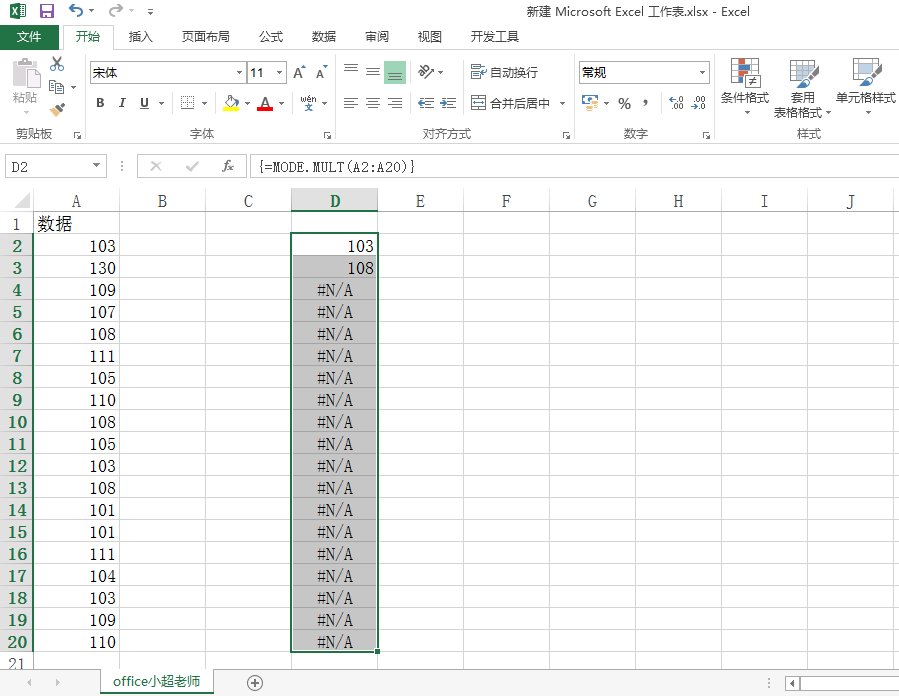Viewport: 899px width, 696px height.
Task: Switch to the 公式 ribbon tab
Action: click(x=270, y=37)
